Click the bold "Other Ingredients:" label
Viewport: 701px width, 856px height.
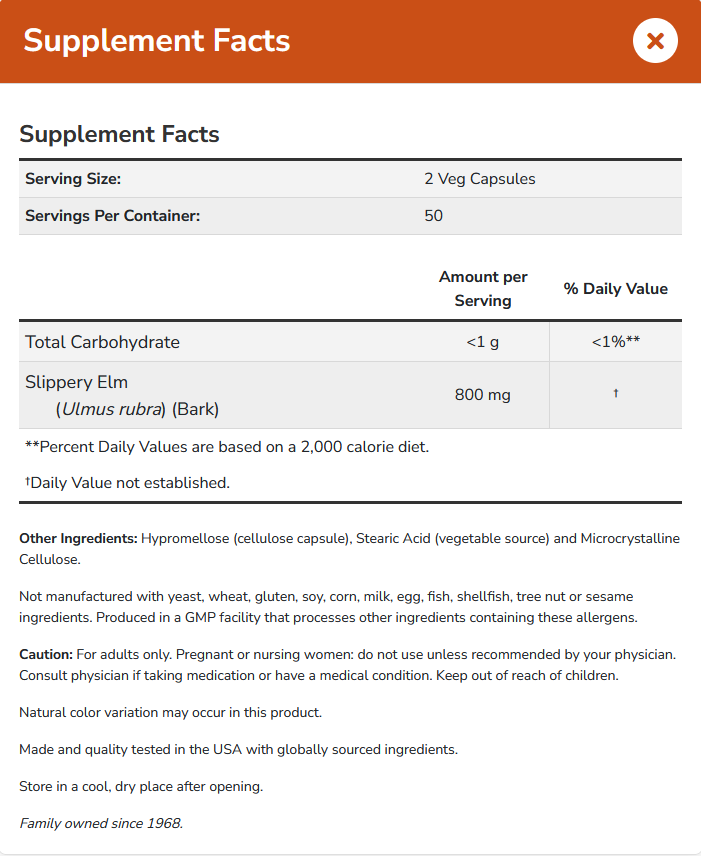(x=78, y=538)
